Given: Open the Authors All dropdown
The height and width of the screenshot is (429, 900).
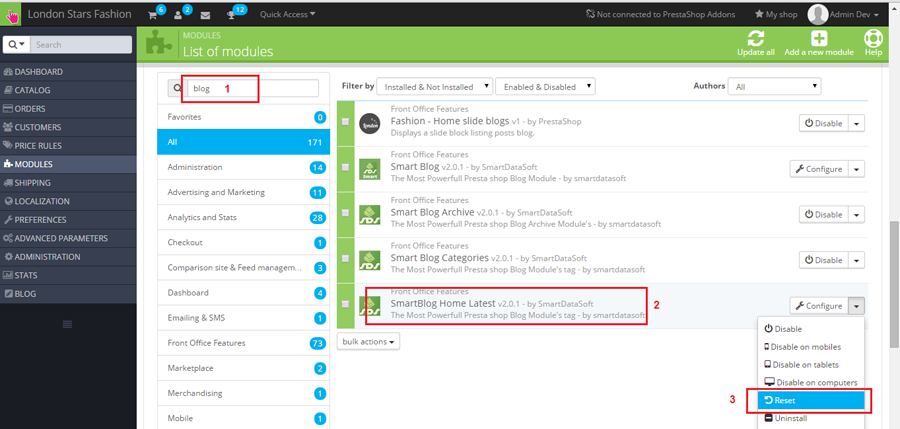Looking at the screenshot, I should (x=774, y=87).
